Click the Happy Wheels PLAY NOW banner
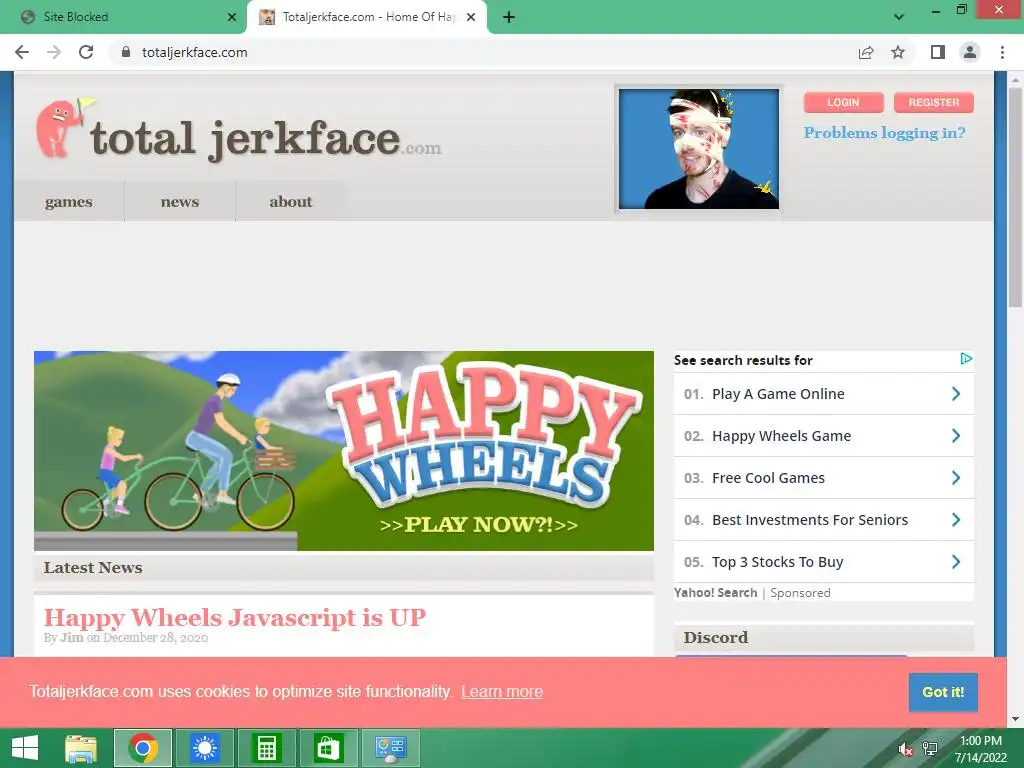The height and width of the screenshot is (768, 1024). pyautogui.click(x=344, y=451)
